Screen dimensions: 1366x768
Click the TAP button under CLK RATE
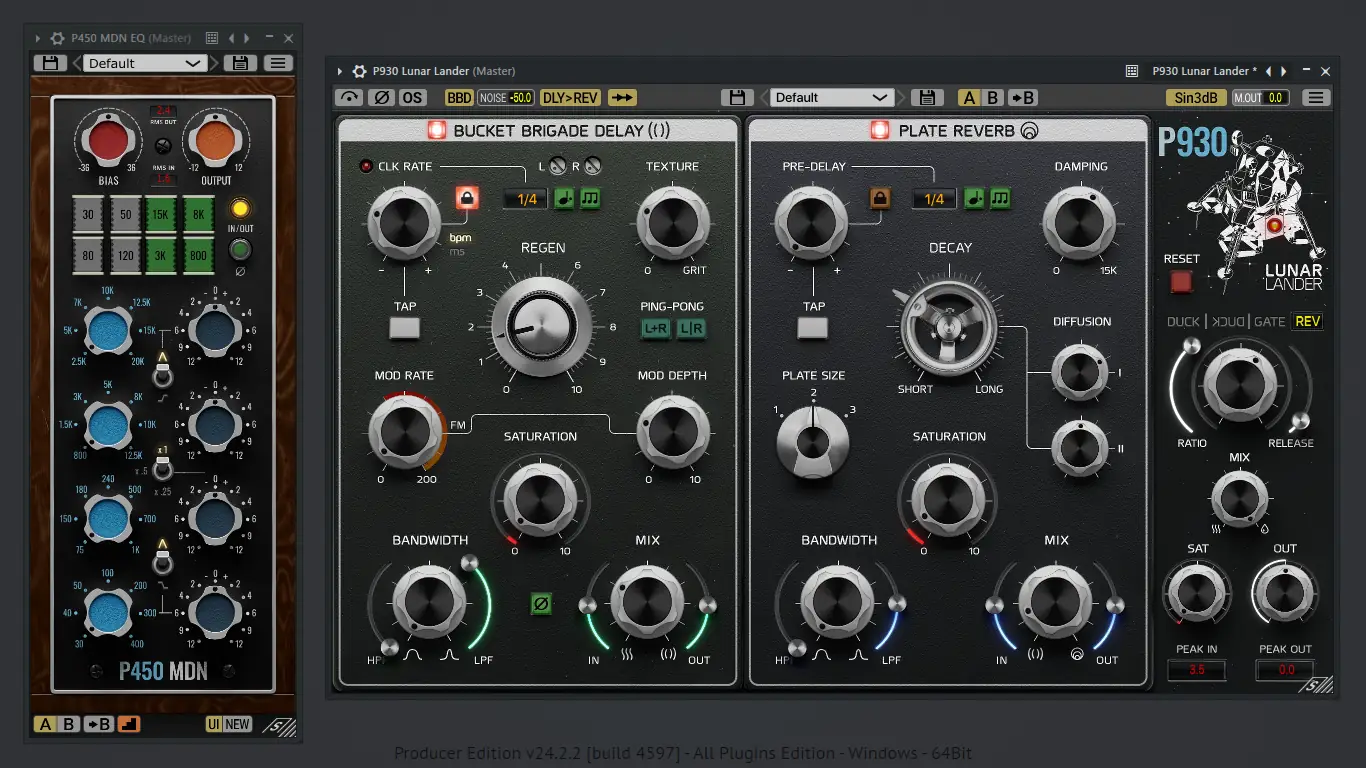[x=405, y=328]
